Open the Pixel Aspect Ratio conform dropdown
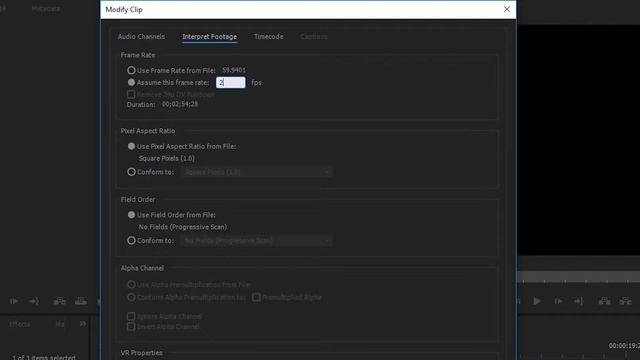640x360 pixels. click(256, 172)
